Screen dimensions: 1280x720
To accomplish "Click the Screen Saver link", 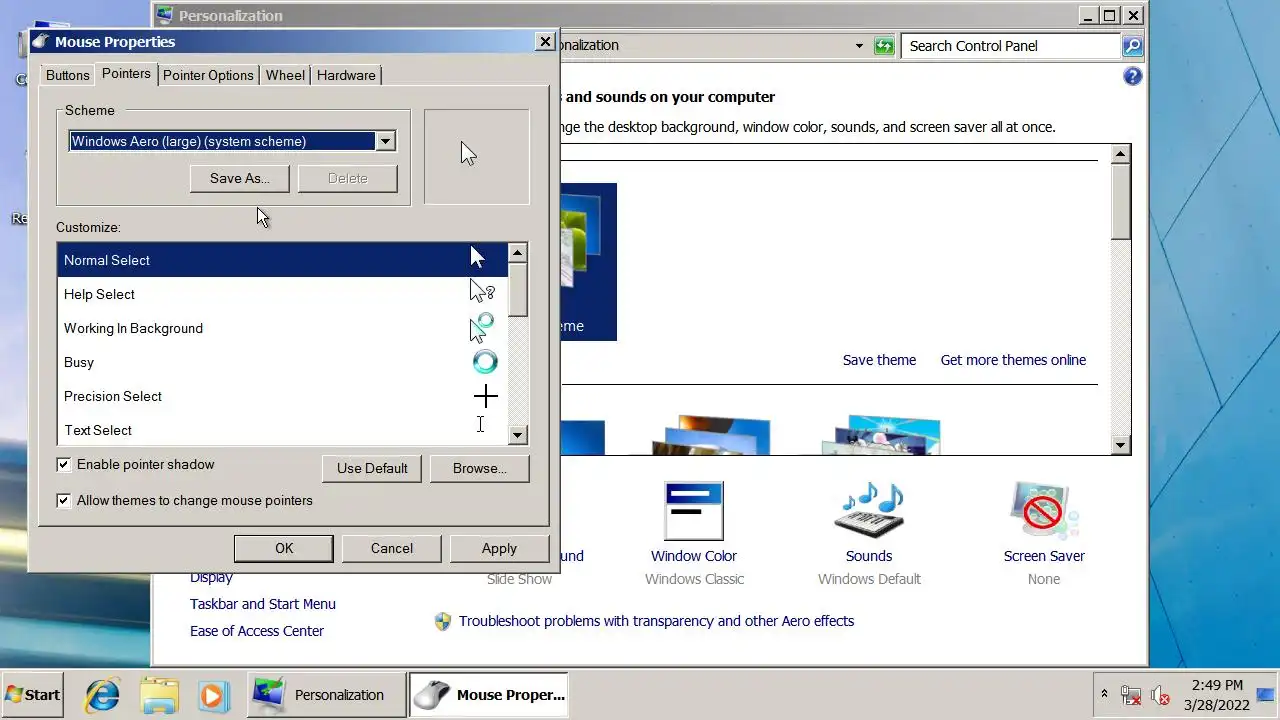I will tap(1044, 556).
